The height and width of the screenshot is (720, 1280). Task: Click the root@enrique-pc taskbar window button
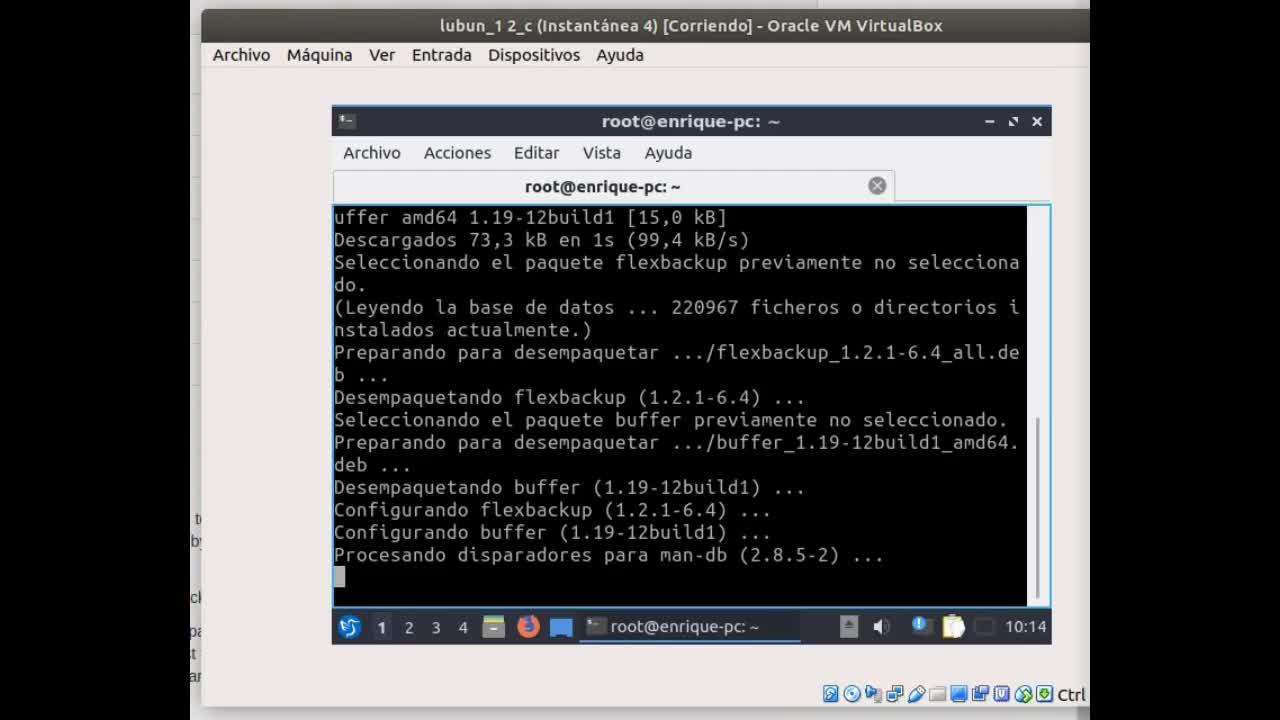690,627
